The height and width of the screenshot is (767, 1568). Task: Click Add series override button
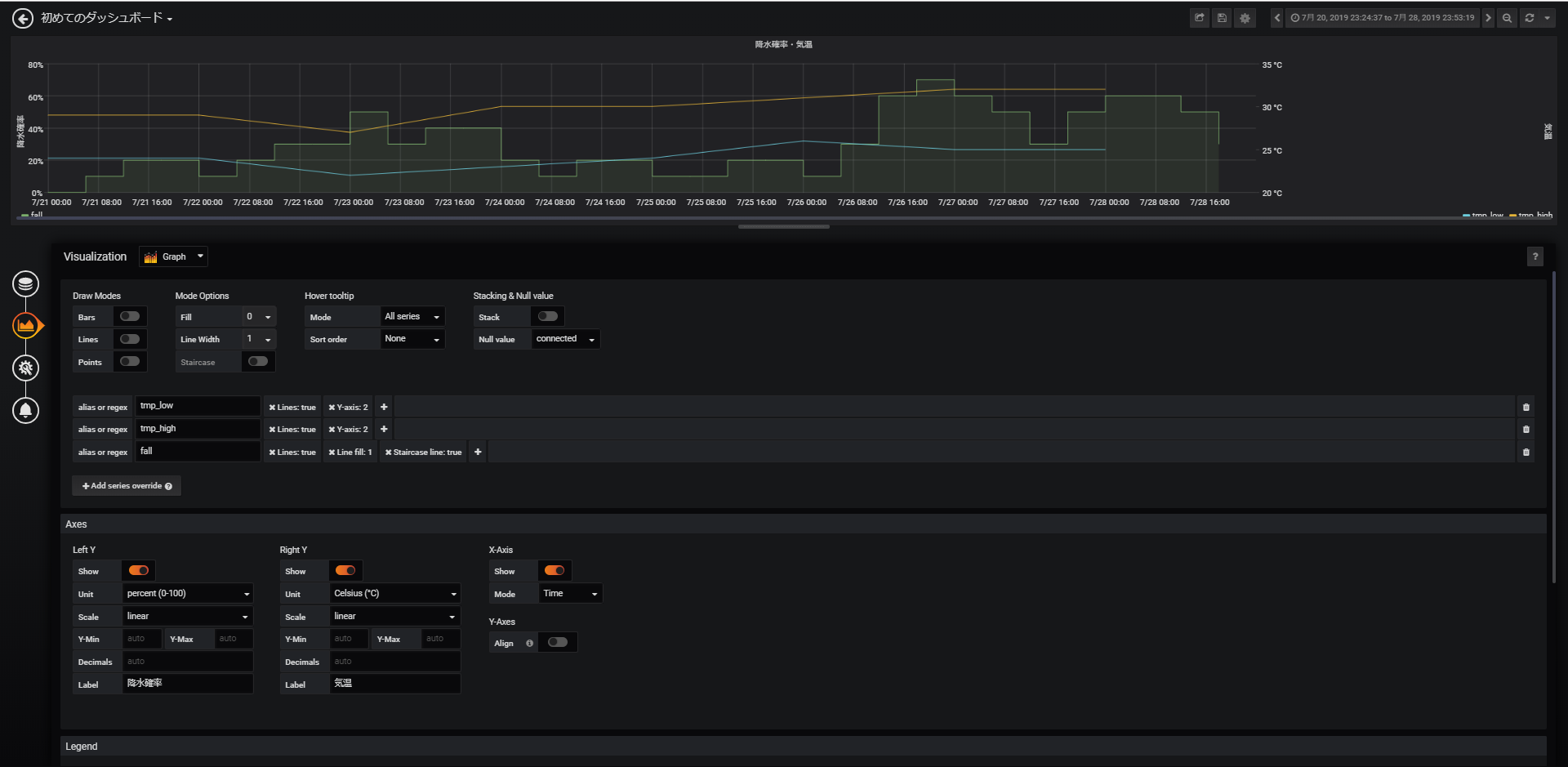point(127,486)
